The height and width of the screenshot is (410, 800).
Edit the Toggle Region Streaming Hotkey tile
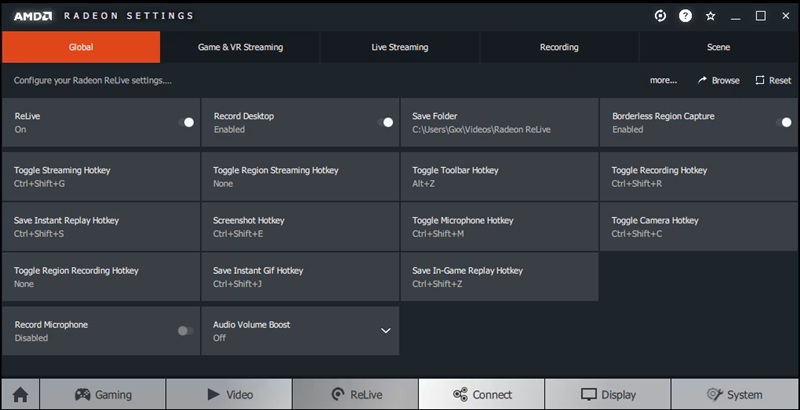coord(301,176)
